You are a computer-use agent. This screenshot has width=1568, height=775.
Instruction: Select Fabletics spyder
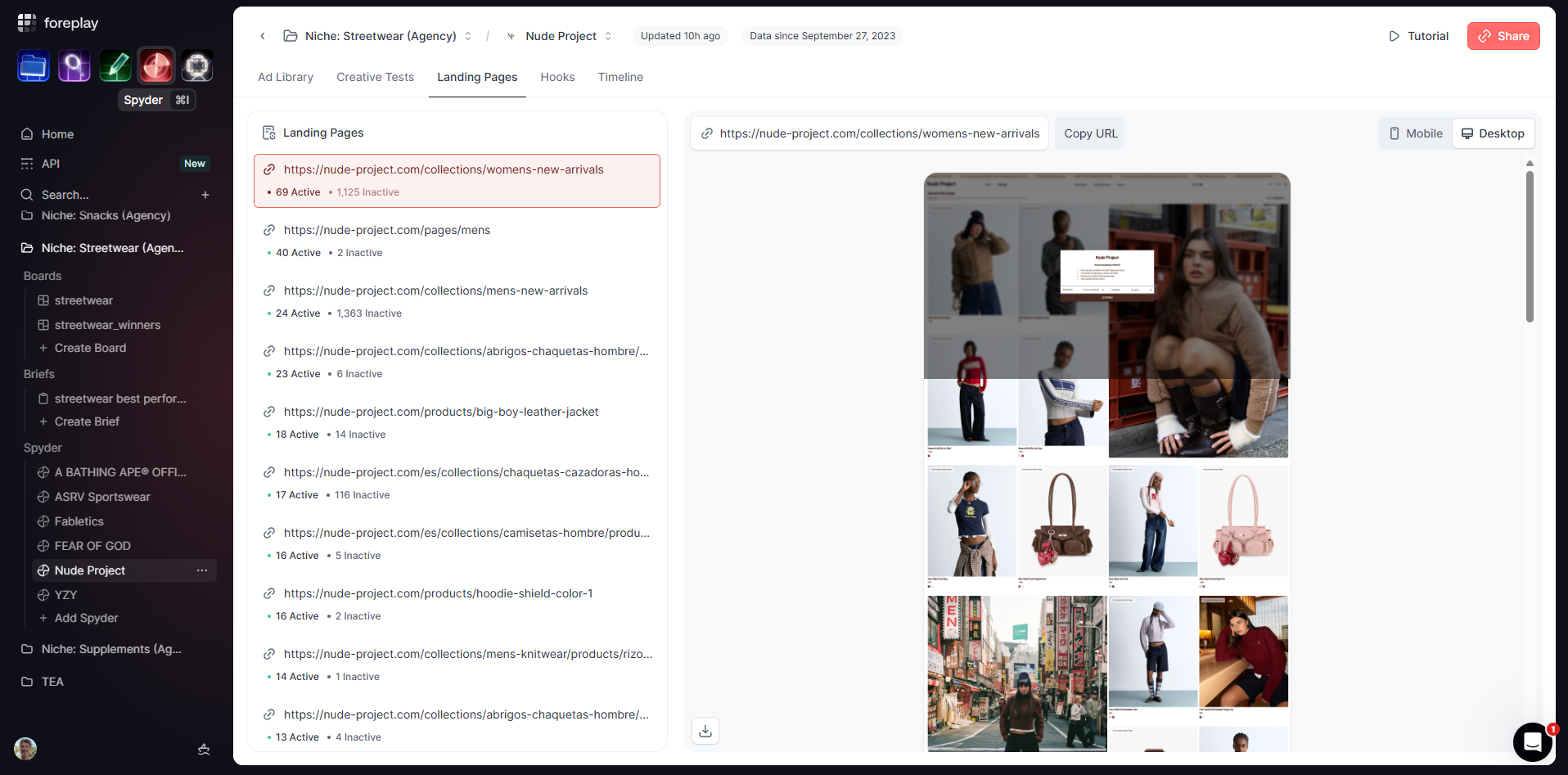pyautogui.click(x=79, y=521)
